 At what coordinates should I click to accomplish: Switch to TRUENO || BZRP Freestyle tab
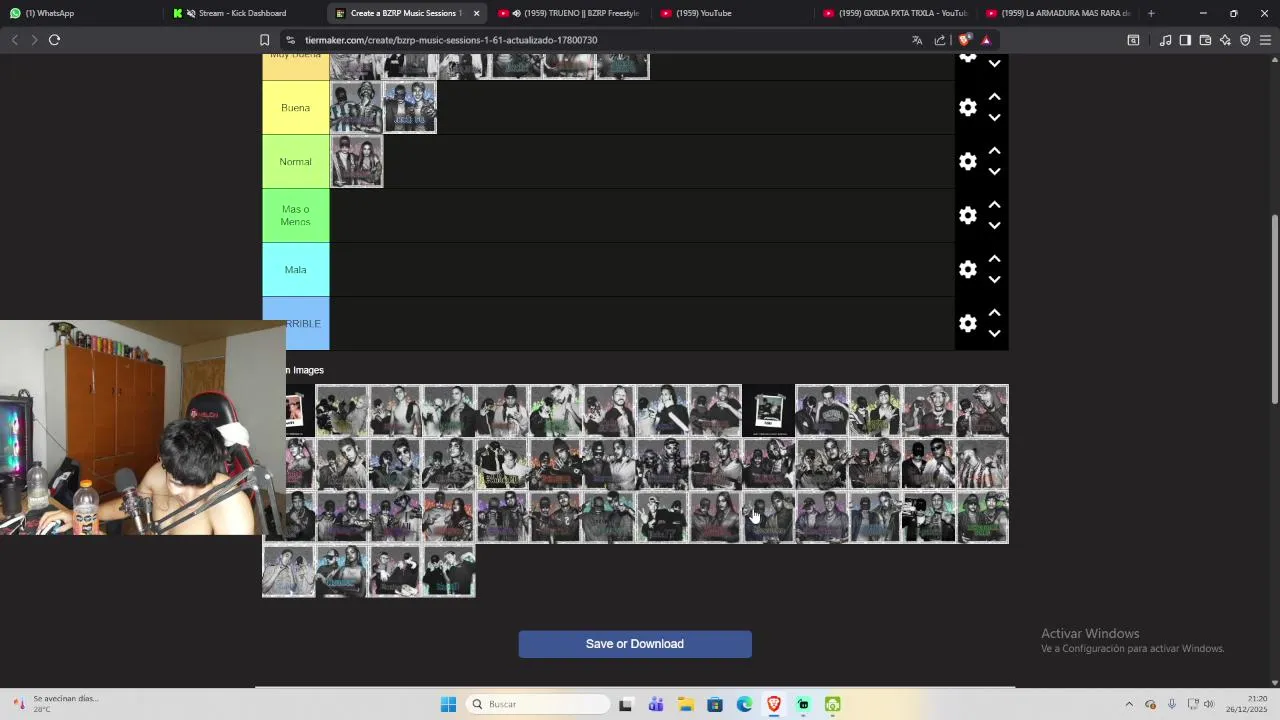click(x=570, y=13)
